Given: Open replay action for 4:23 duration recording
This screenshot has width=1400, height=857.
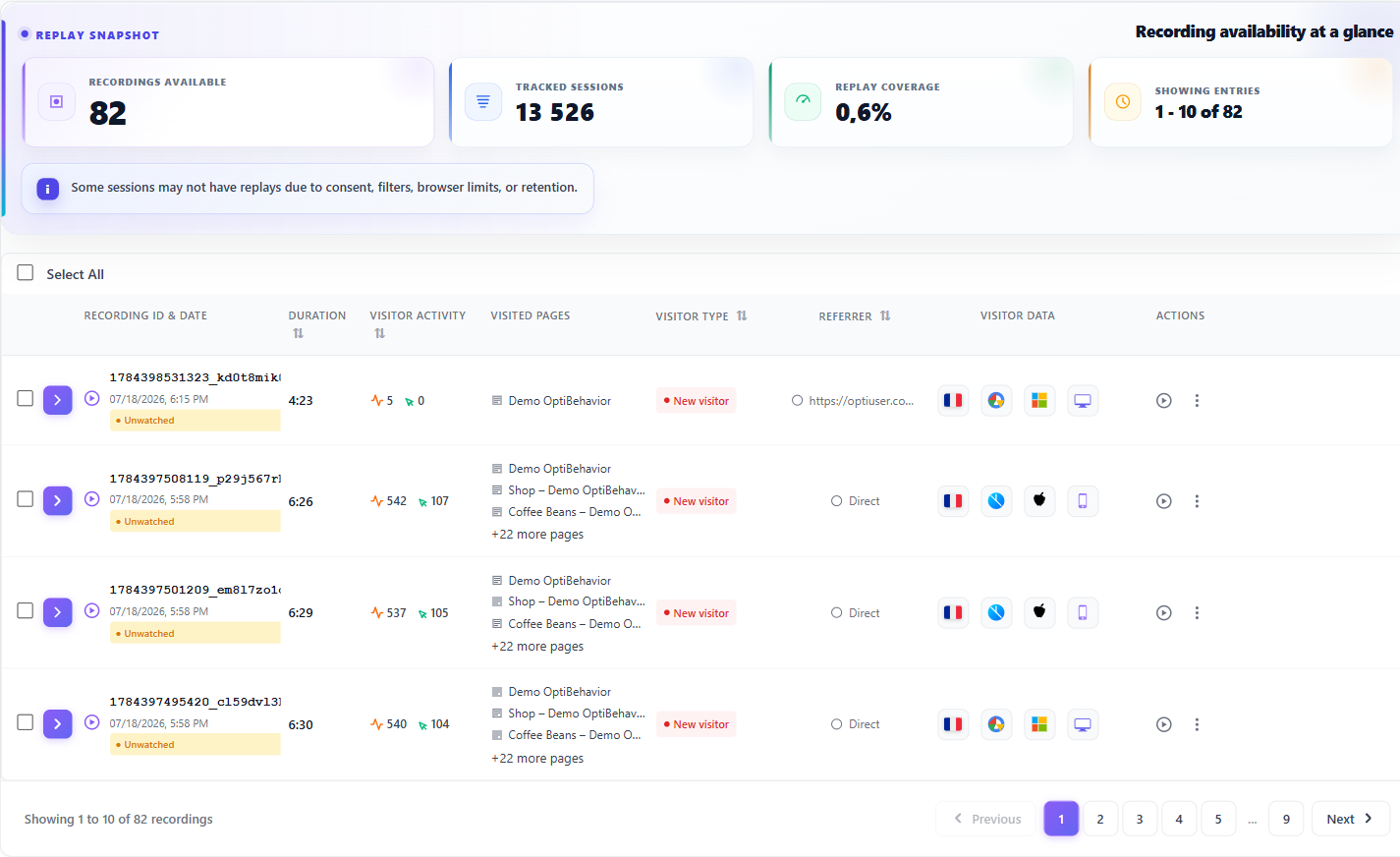Looking at the screenshot, I should pos(1164,401).
